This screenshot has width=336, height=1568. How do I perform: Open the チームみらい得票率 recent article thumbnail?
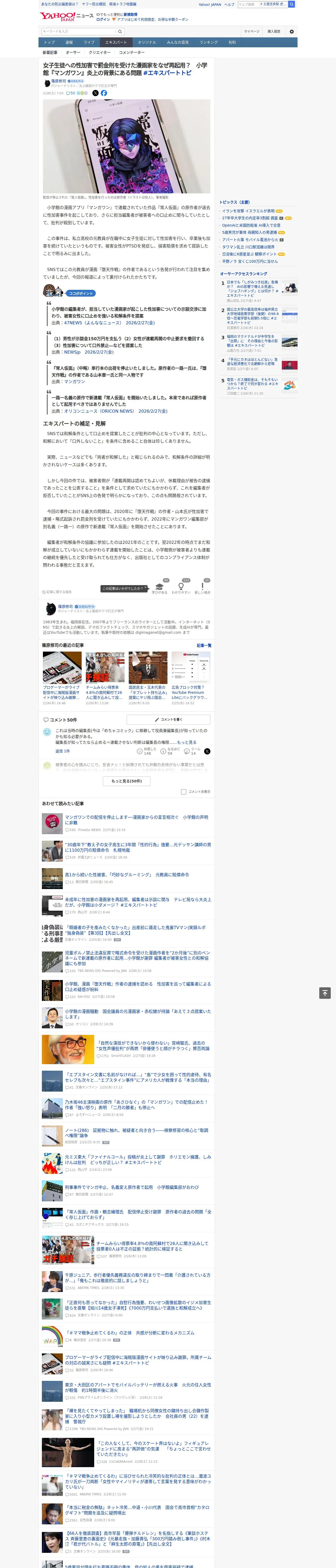(105, 668)
